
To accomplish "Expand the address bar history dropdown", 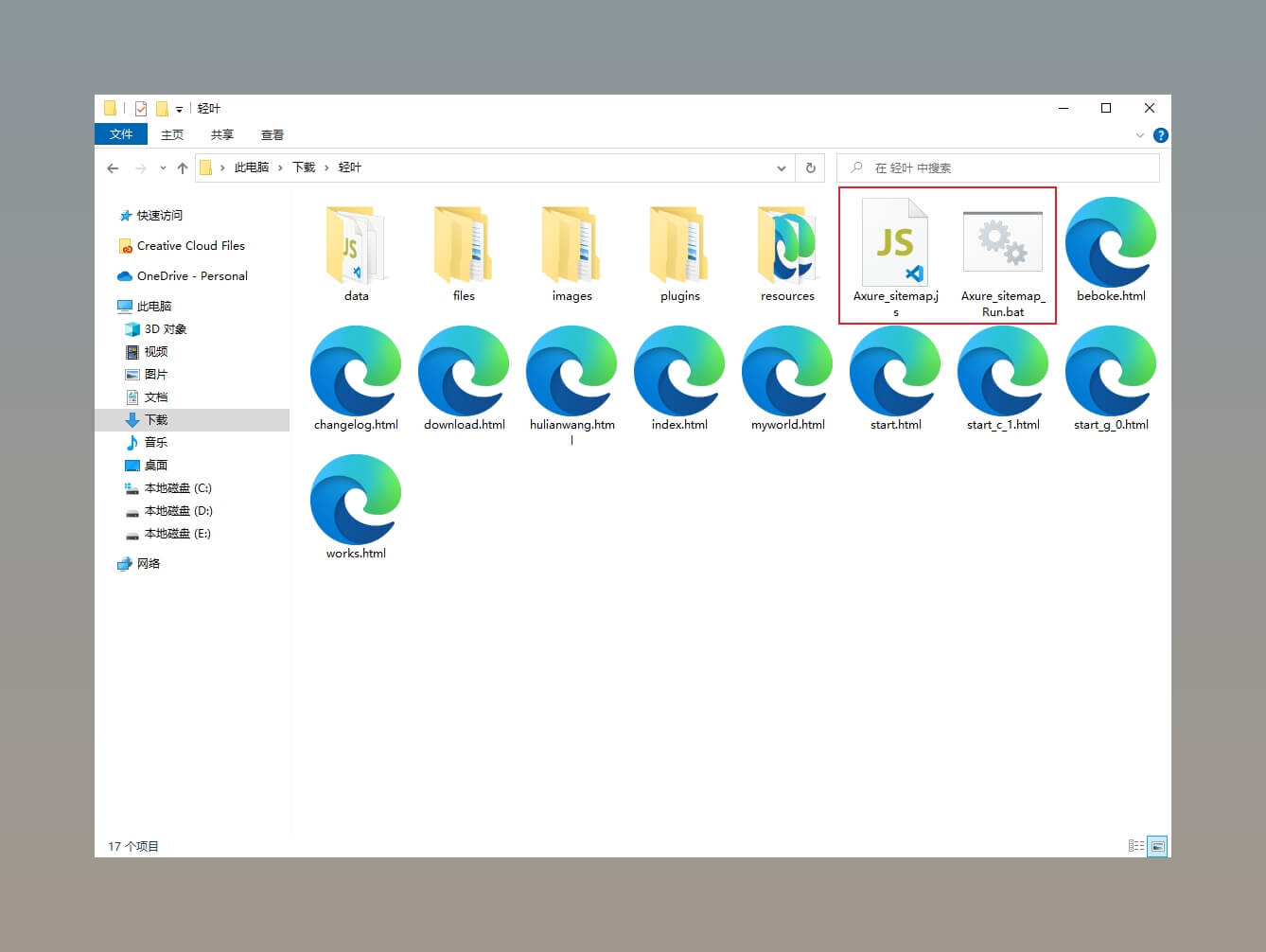I will (782, 168).
